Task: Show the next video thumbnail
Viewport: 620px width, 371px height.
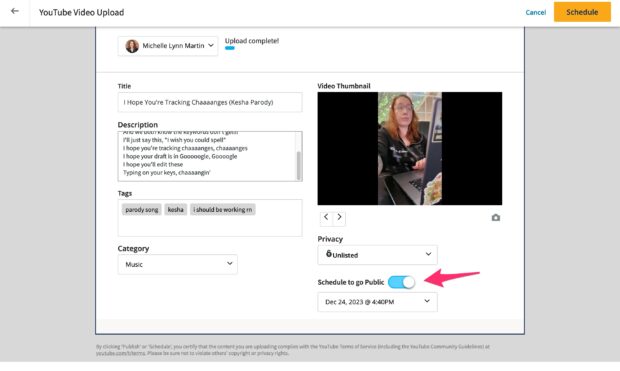Action: [x=339, y=217]
